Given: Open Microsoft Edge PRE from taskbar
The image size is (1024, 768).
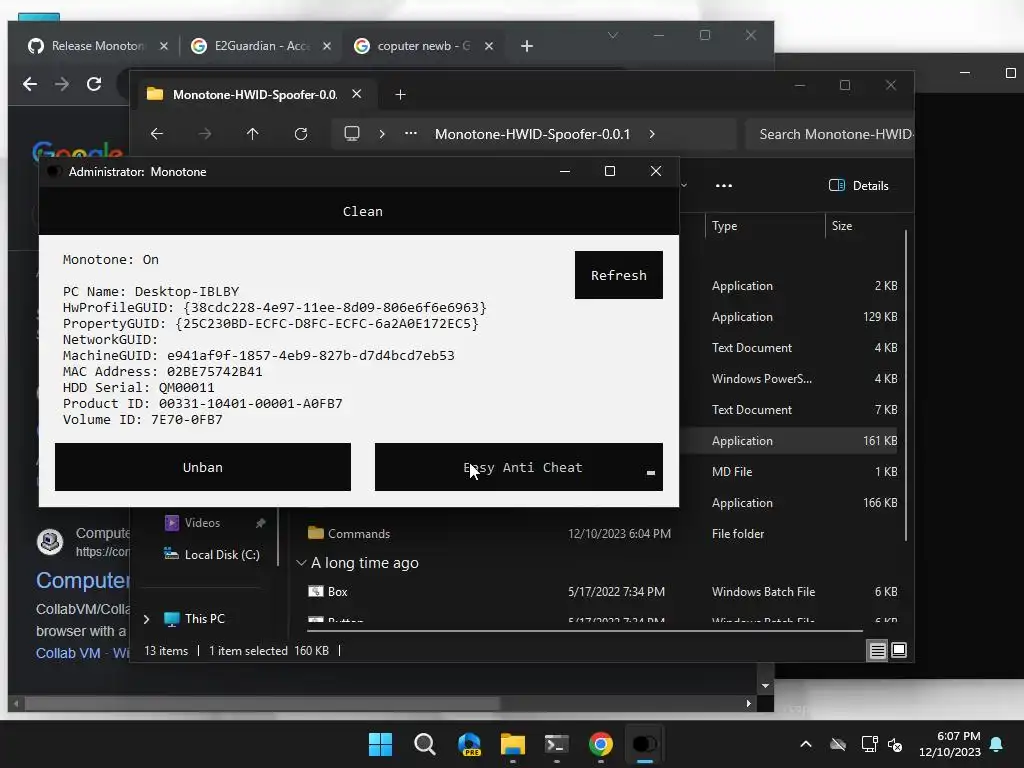Looking at the screenshot, I should (x=469, y=744).
